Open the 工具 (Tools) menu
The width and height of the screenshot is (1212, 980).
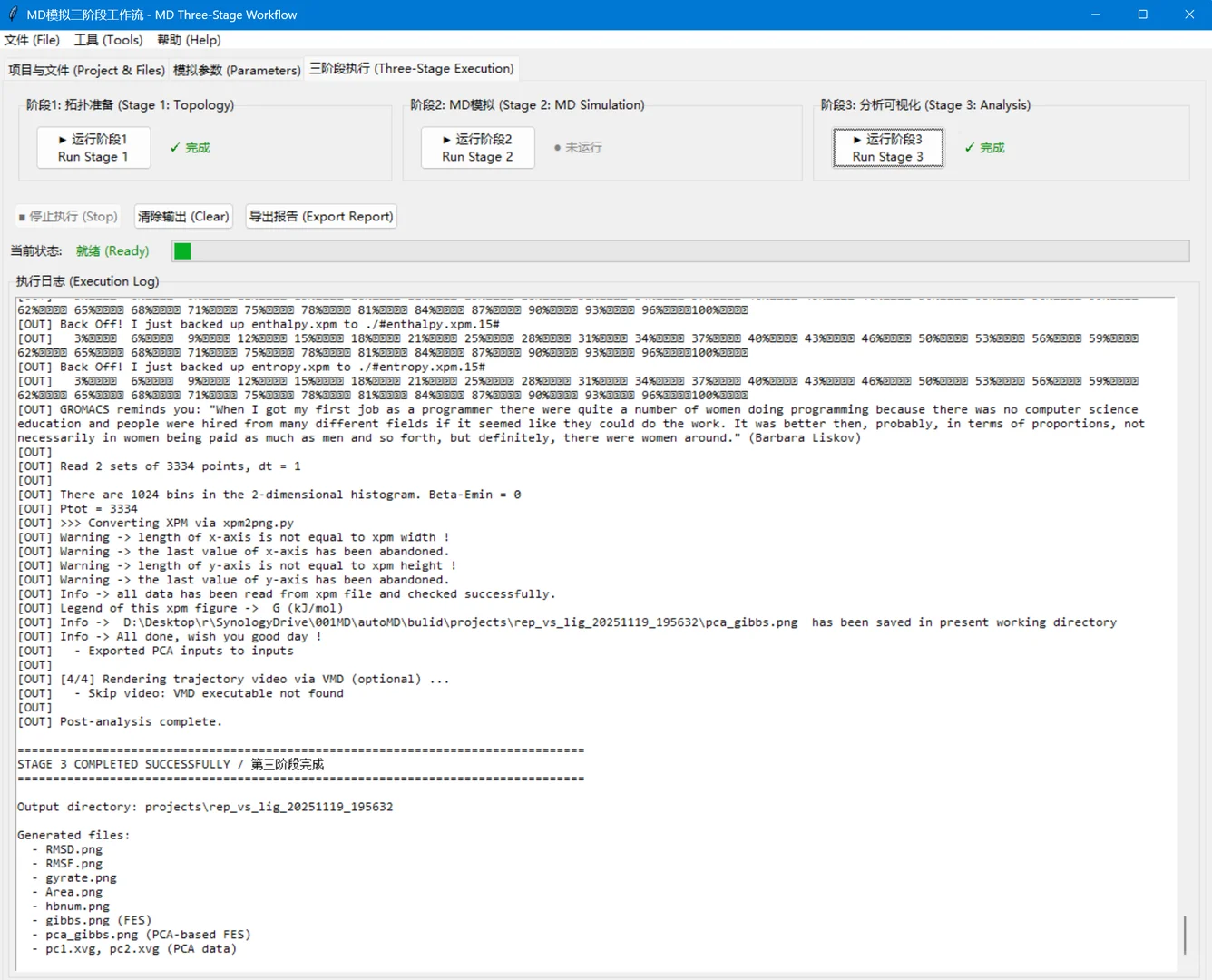pyautogui.click(x=109, y=40)
